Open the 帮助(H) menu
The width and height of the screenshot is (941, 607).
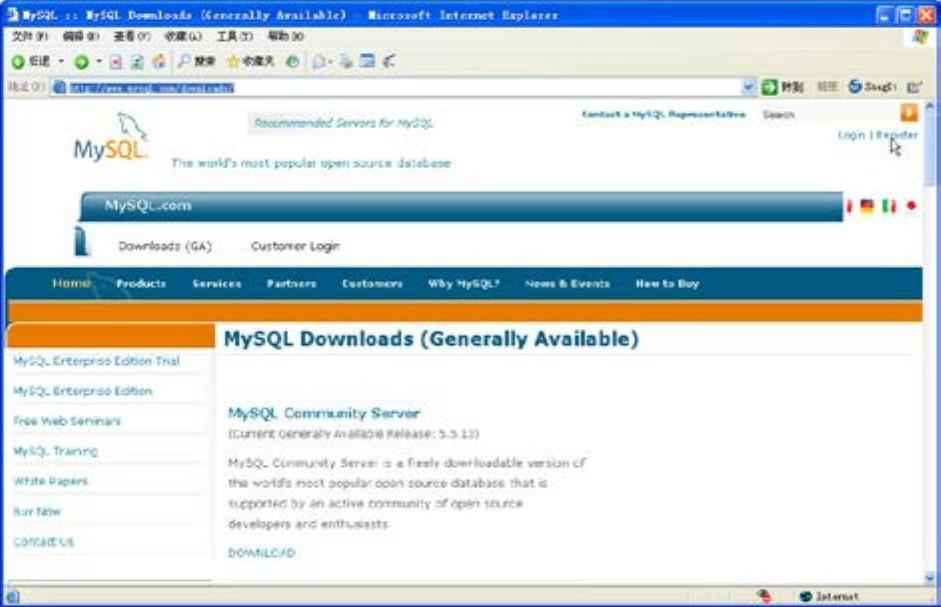pos(286,37)
